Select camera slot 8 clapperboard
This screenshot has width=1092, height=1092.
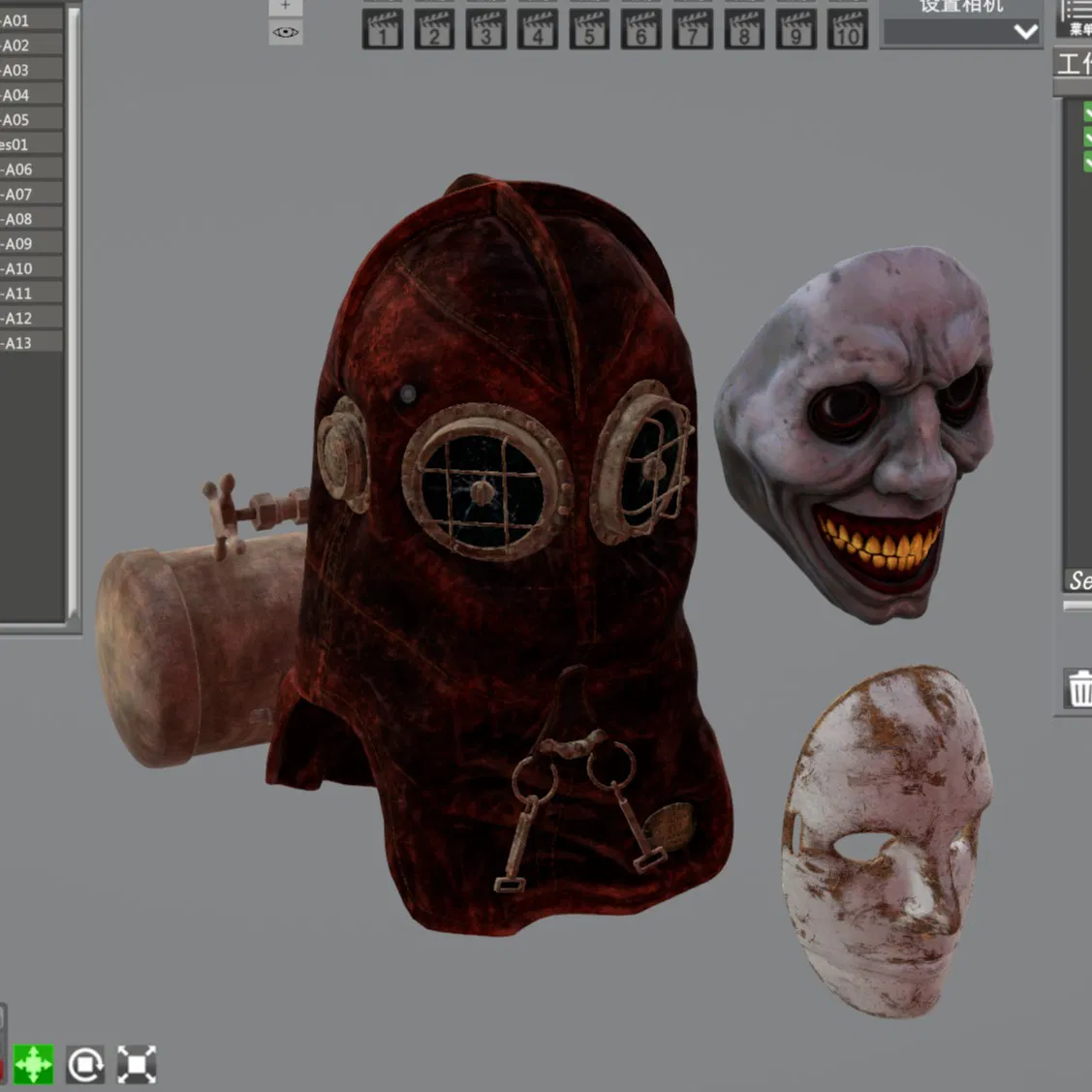(744, 28)
